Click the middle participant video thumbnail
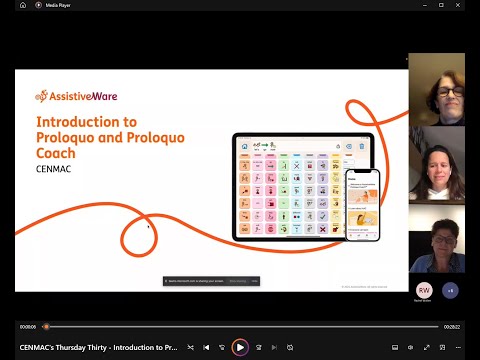Viewport: 480px width, 360px height. pos(437,164)
